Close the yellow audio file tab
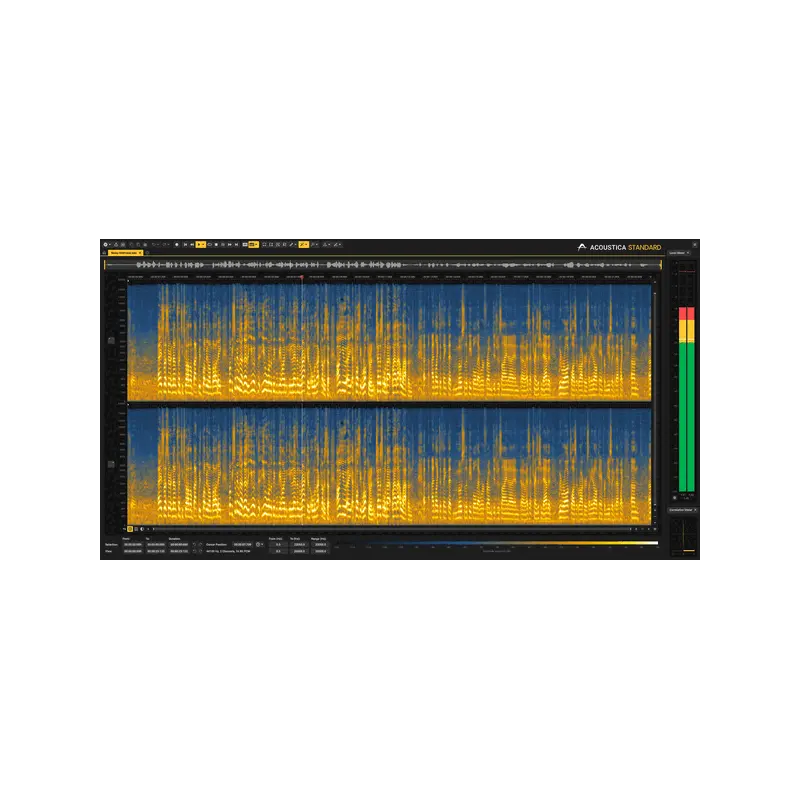 (x=140, y=253)
